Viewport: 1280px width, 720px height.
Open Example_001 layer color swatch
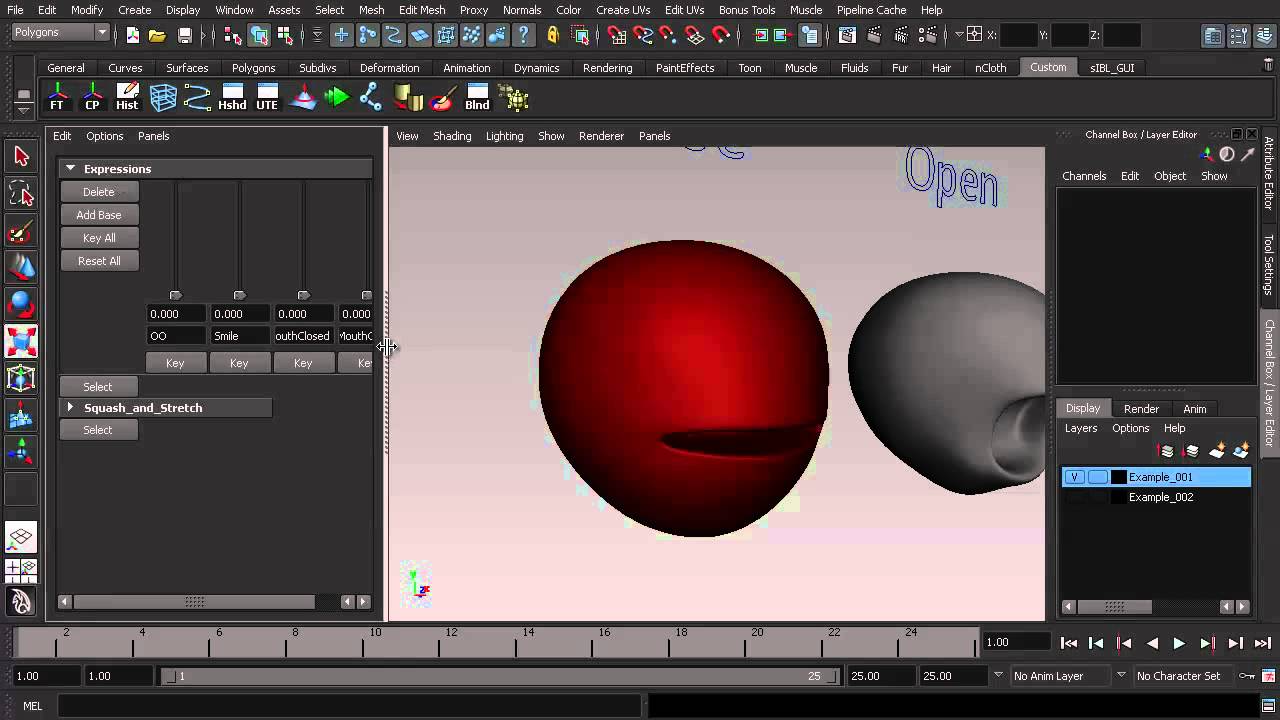pos(1118,477)
